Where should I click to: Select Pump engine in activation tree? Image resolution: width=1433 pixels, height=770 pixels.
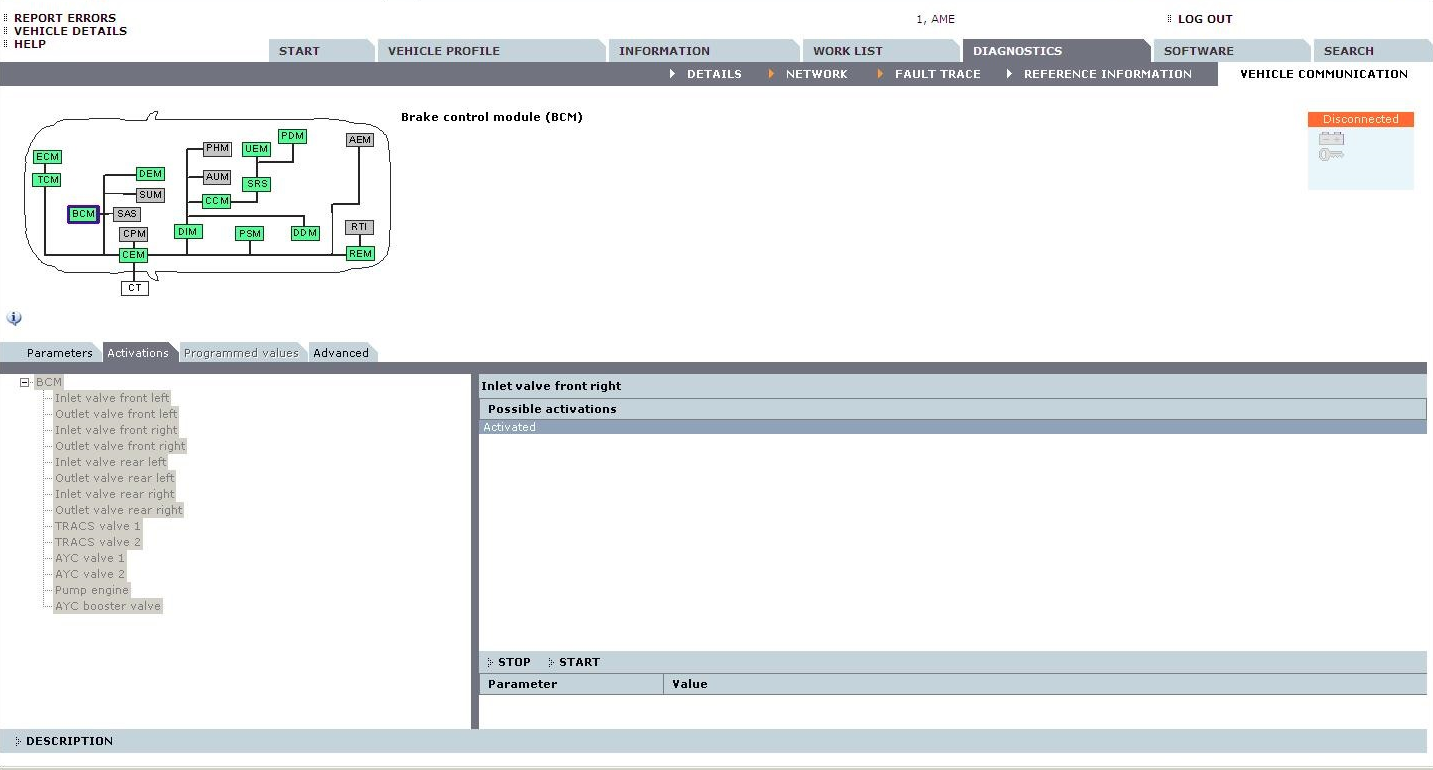tap(92, 590)
